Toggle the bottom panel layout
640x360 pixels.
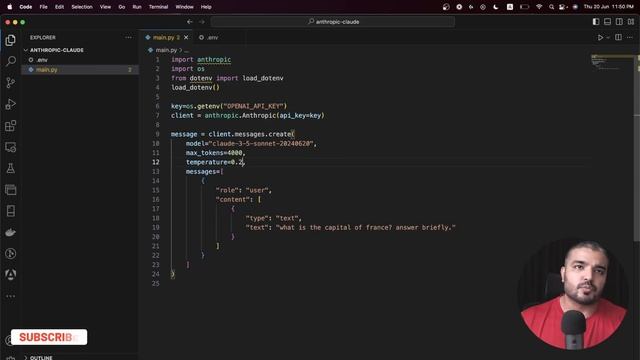click(x=607, y=22)
